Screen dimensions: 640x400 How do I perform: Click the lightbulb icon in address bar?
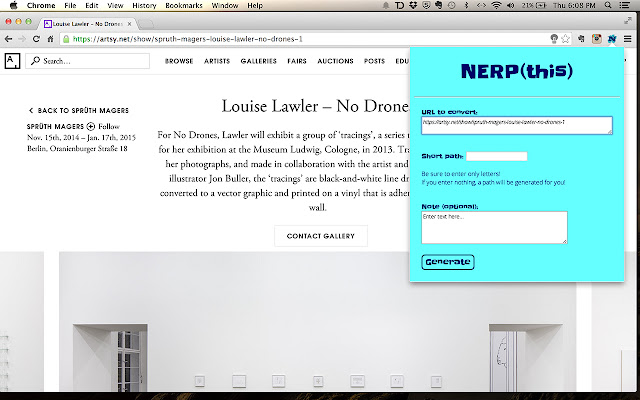(554, 39)
